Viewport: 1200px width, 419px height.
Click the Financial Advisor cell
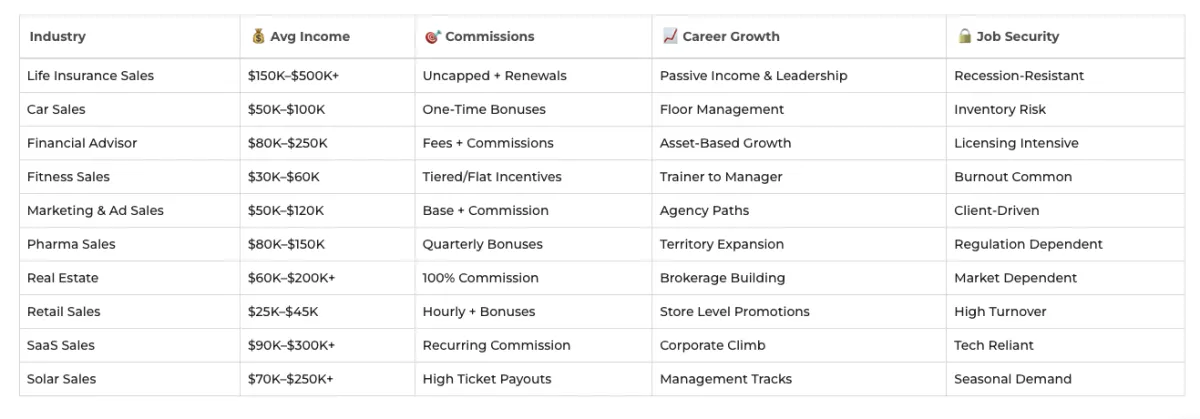pos(82,143)
